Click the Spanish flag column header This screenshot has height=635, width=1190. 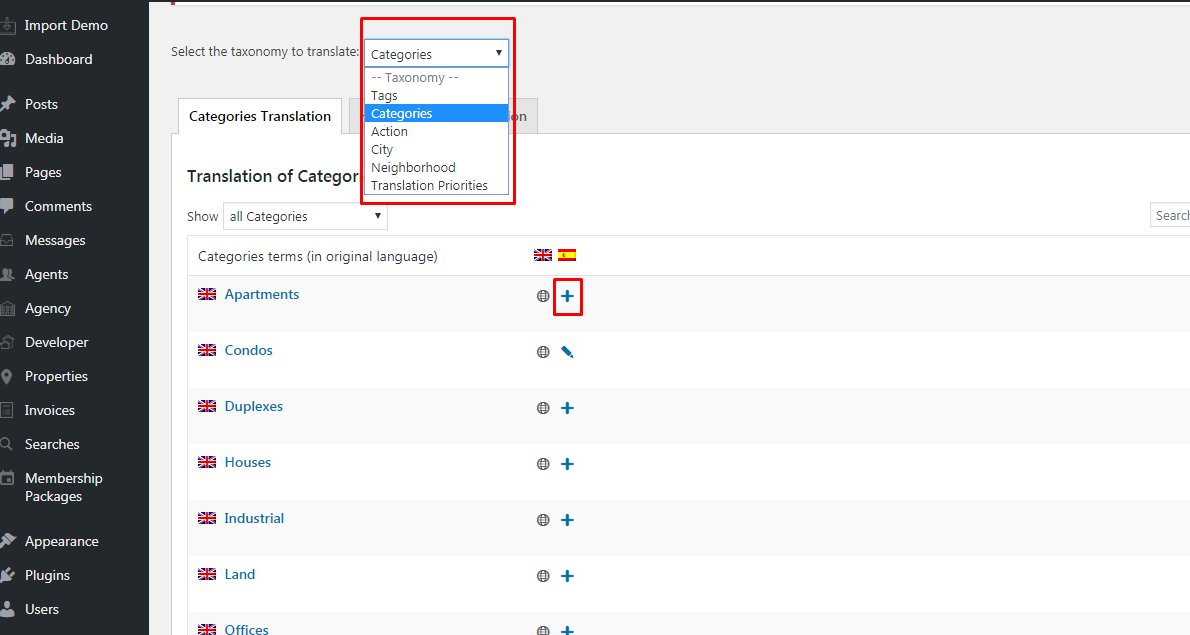click(567, 256)
